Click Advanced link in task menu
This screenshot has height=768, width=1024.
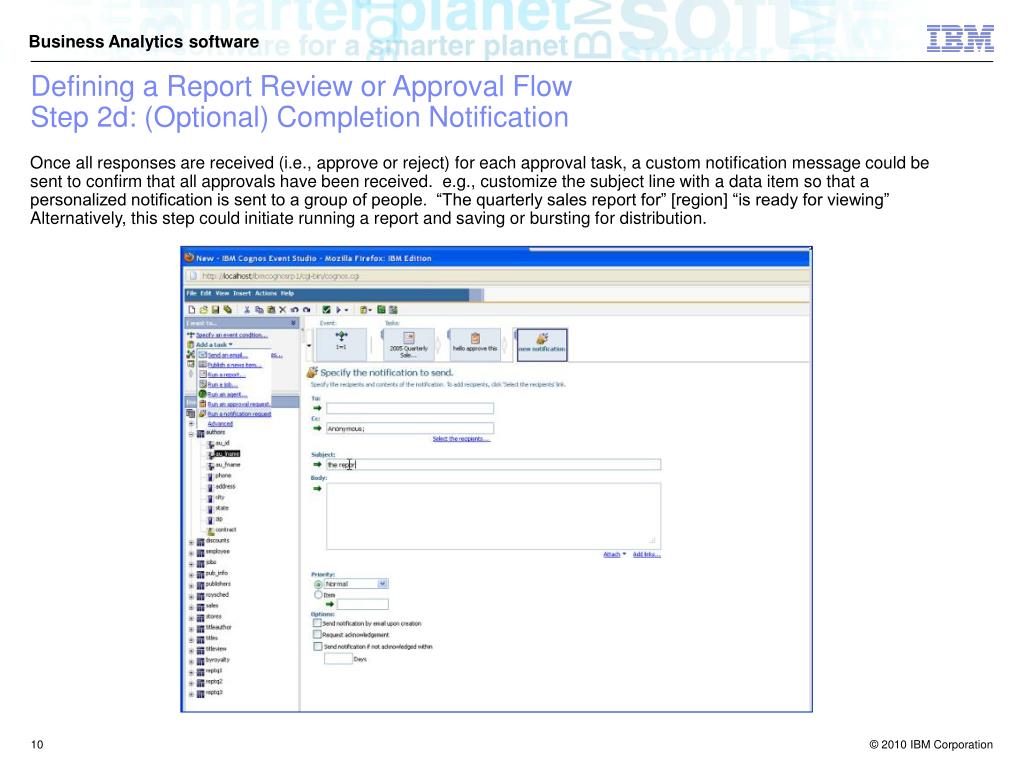220,424
